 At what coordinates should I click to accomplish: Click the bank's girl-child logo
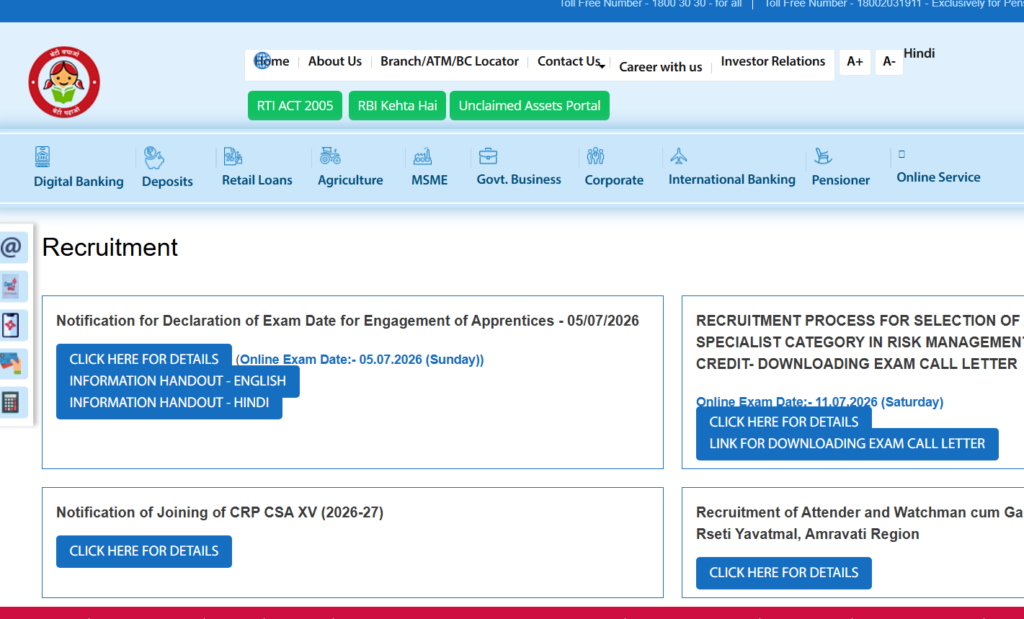click(x=64, y=82)
